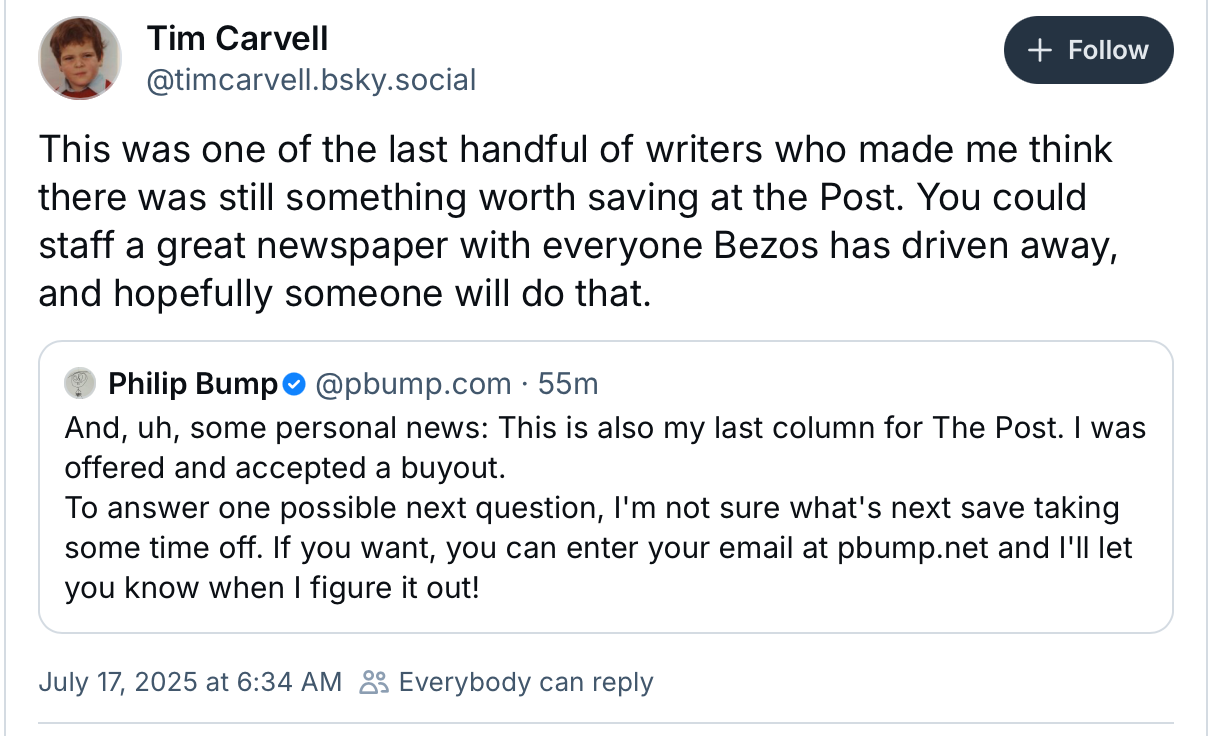
Task: Click "you know when I figure it out!" line
Action: (x=272, y=589)
